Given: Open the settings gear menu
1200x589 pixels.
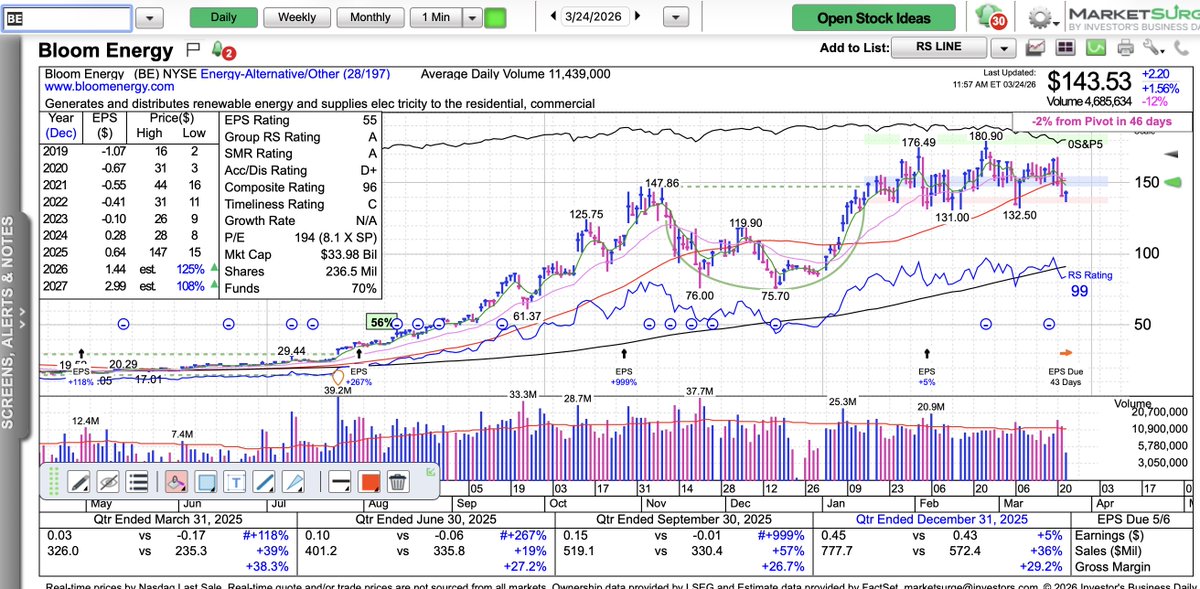Looking at the screenshot, I should coord(1044,18).
